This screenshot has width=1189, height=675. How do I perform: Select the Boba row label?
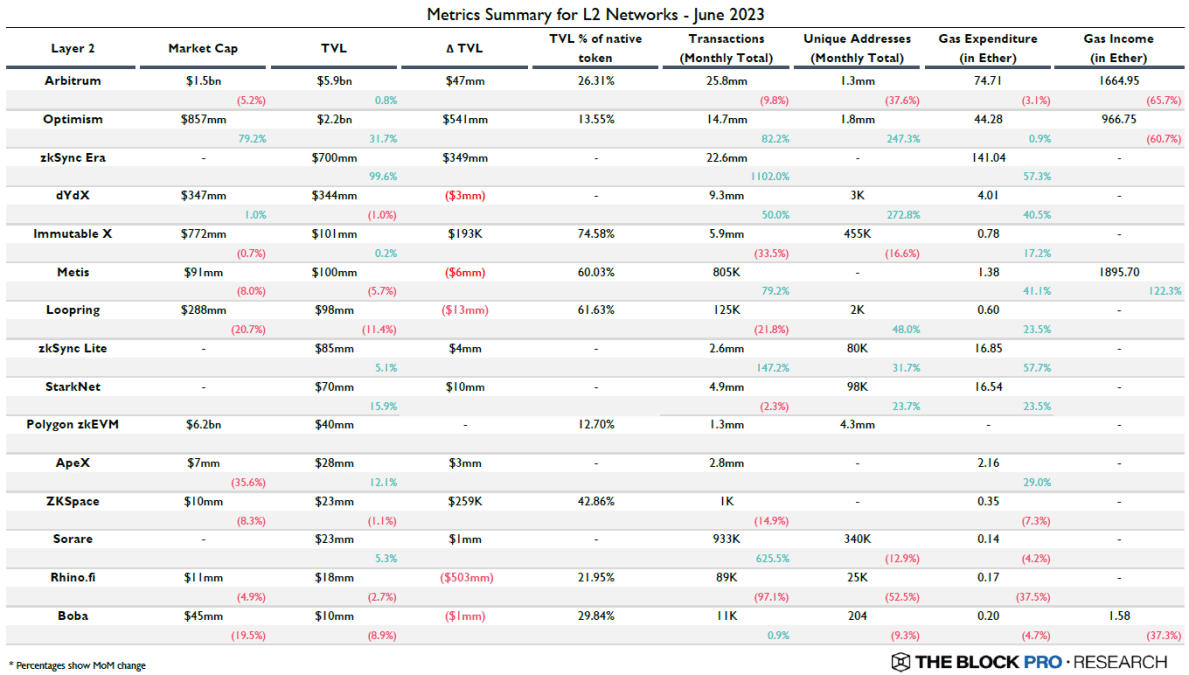(x=73, y=615)
